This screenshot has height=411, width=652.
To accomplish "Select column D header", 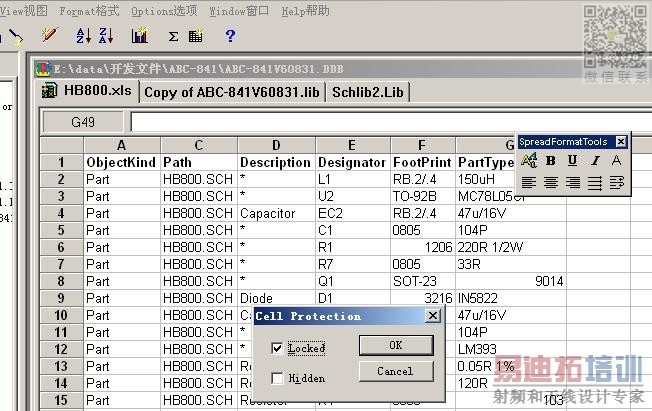I will 276,145.
